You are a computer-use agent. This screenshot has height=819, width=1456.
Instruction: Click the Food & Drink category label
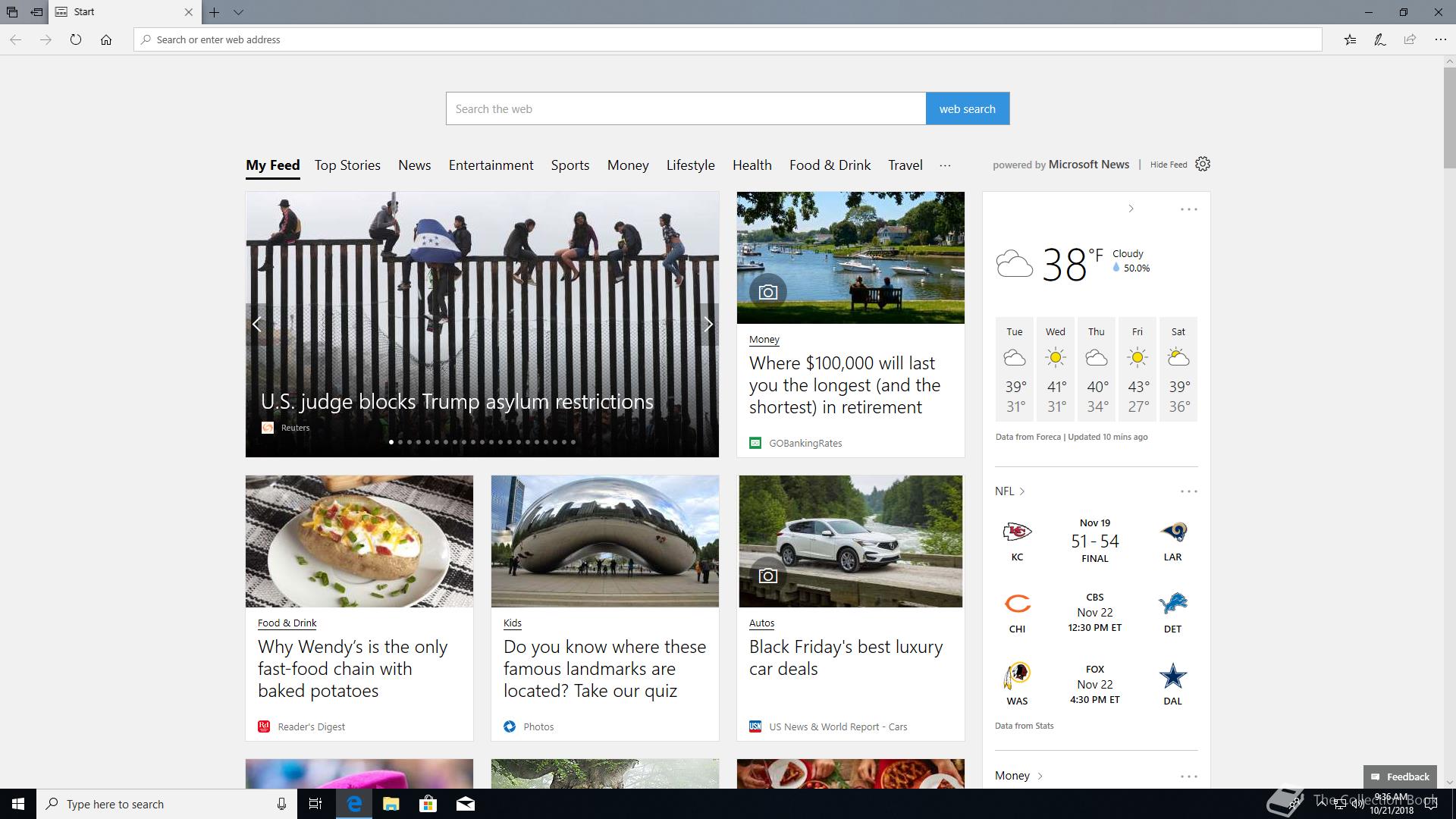point(287,623)
